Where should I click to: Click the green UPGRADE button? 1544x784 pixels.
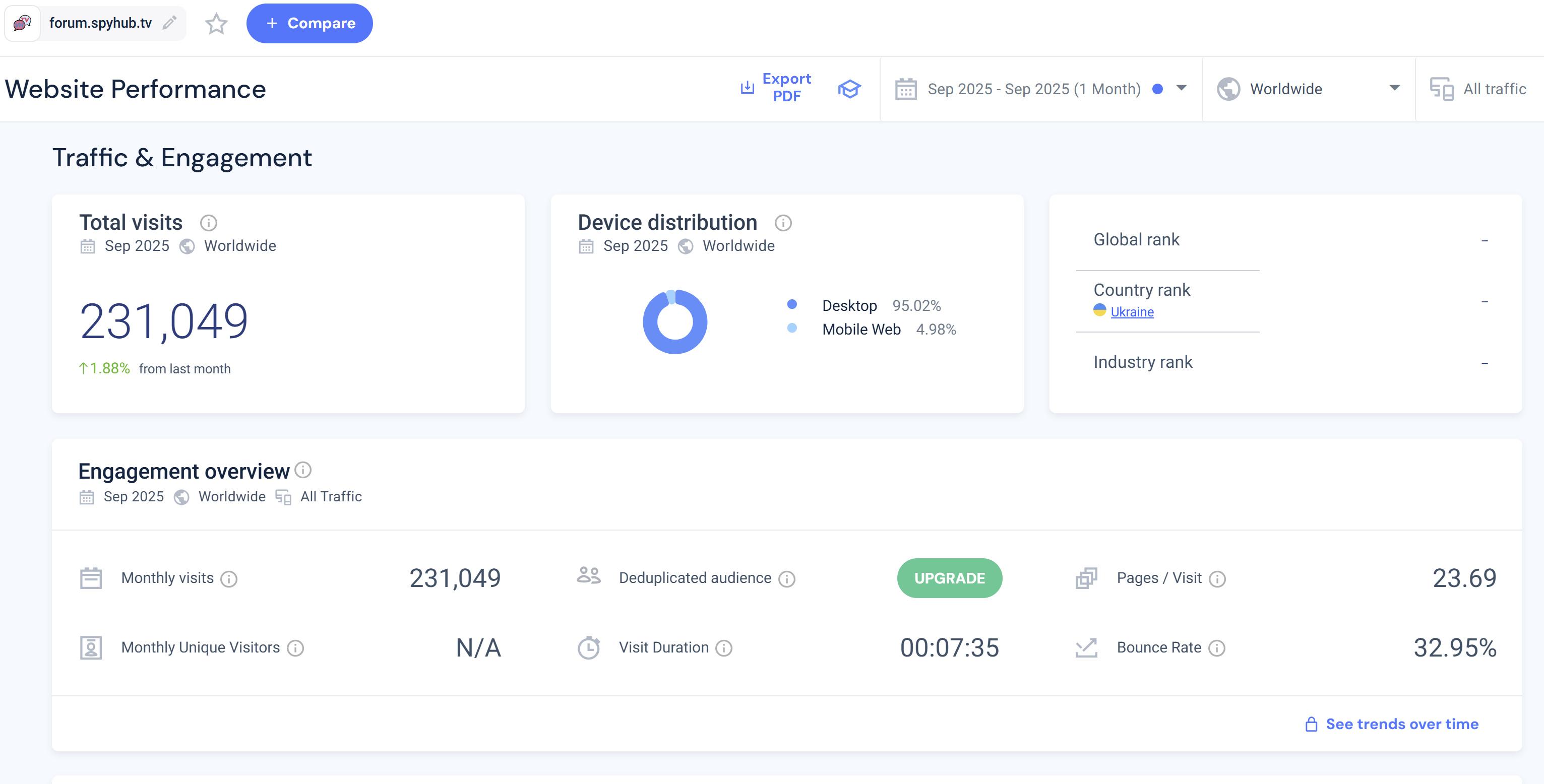[949, 578]
